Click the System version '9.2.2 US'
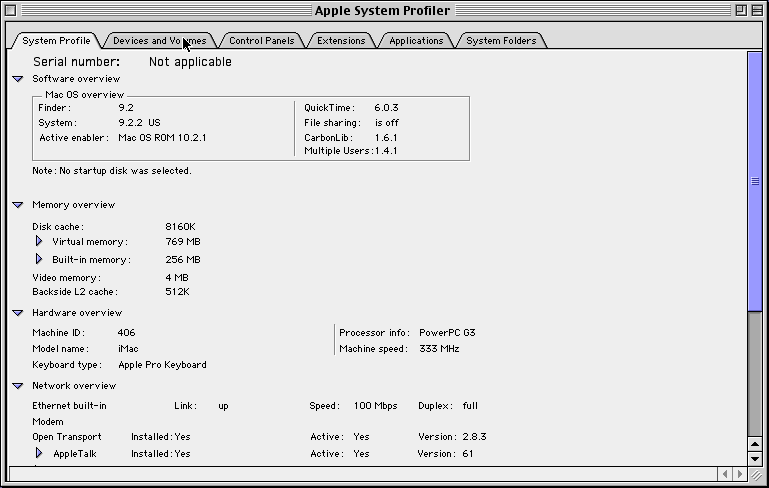The height and width of the screenshot is (488, 769). pyautogui.click(x=139, y=123)
